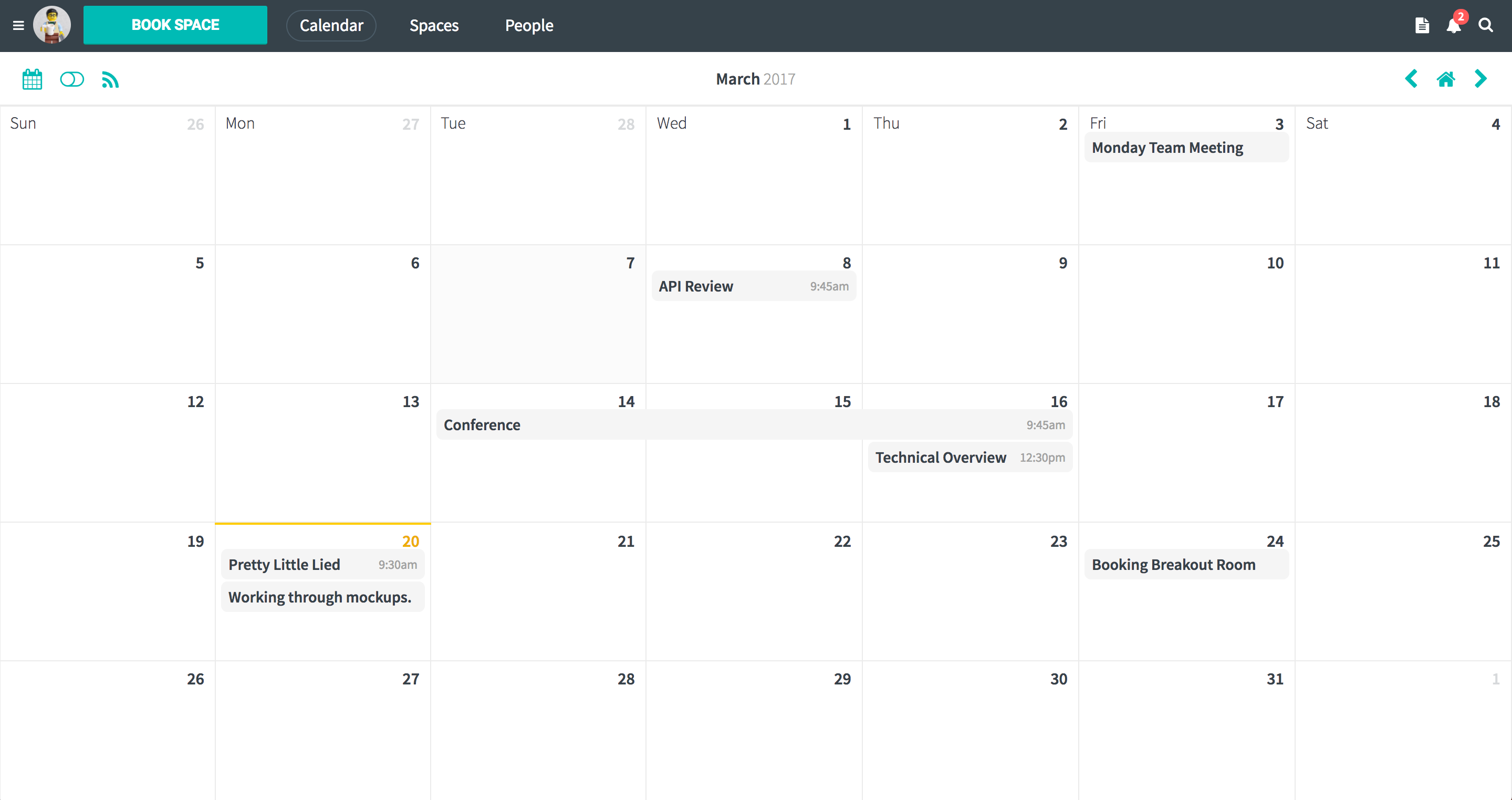Viewport: 1512px width, 800px height.
Task: Select day 12 cell
Action: tap(108, 453)
